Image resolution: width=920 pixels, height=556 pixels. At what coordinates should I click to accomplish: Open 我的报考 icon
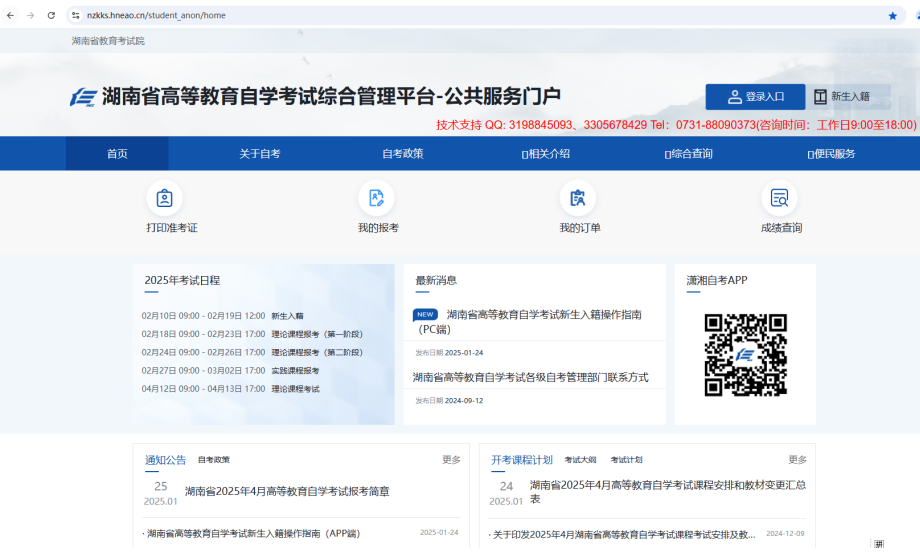tap(377, 198)
